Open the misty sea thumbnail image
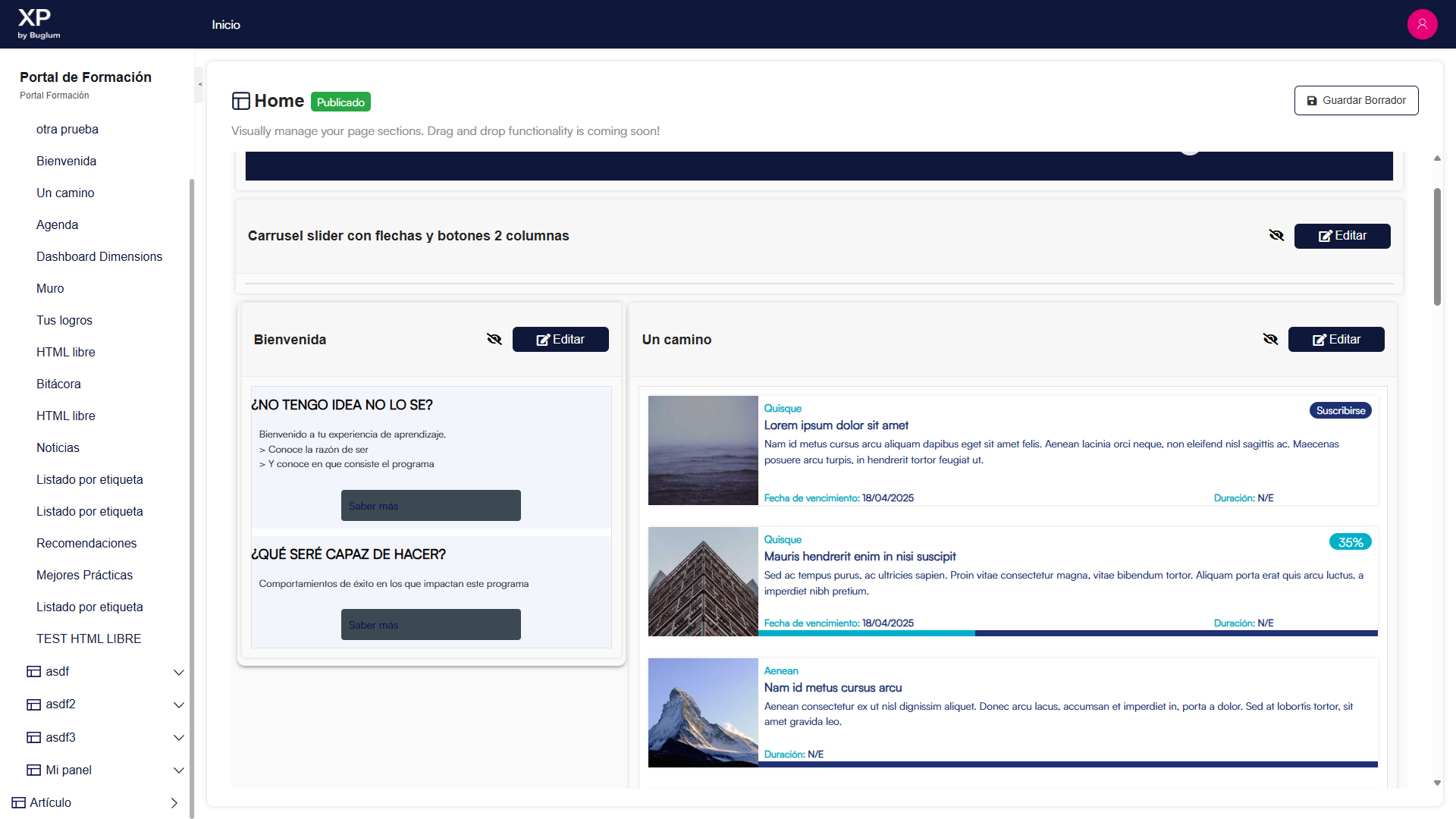1456x819 pixels. tap(703, 450)
